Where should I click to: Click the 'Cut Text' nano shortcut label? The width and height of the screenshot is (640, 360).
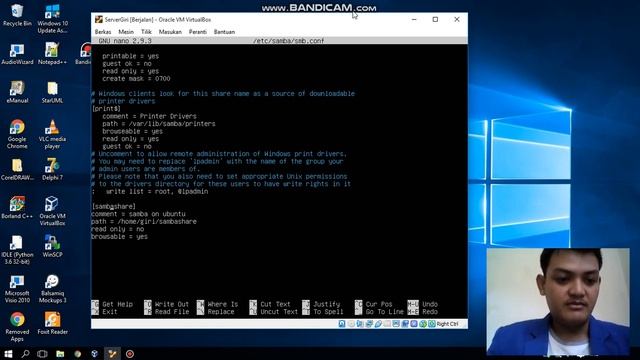pyautogui.click(x=276, y=304)
